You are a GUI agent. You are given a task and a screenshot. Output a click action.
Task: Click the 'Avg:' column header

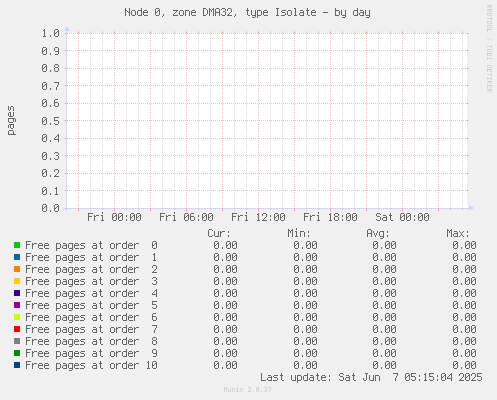[x=378, y=233]
